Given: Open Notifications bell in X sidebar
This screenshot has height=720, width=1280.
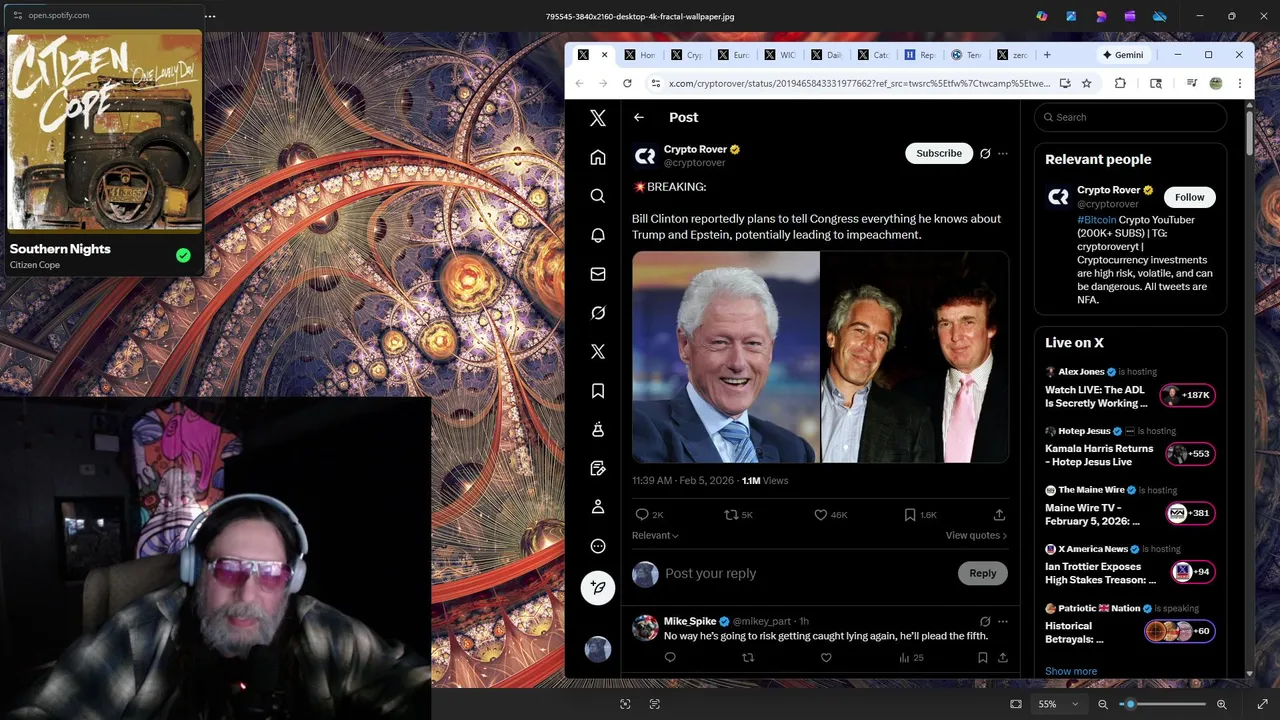Looking at the screenshot, I should [598, 235].
